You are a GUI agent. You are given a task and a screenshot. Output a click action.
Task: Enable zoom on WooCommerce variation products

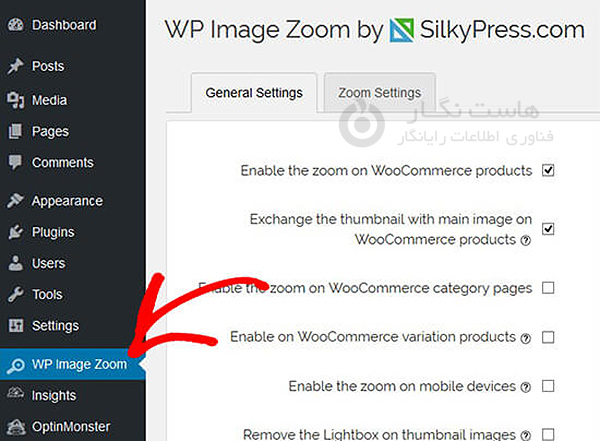548,337
